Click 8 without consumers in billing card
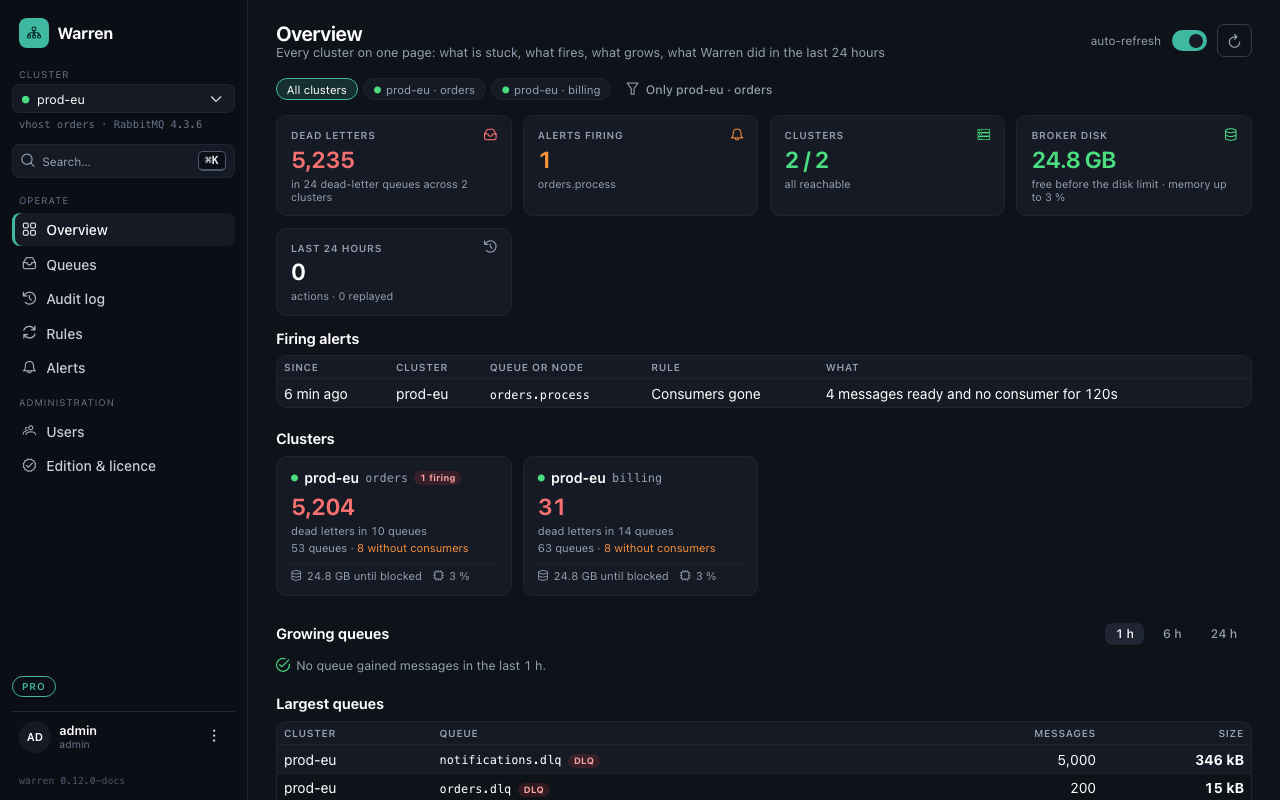 pos(660,548)
